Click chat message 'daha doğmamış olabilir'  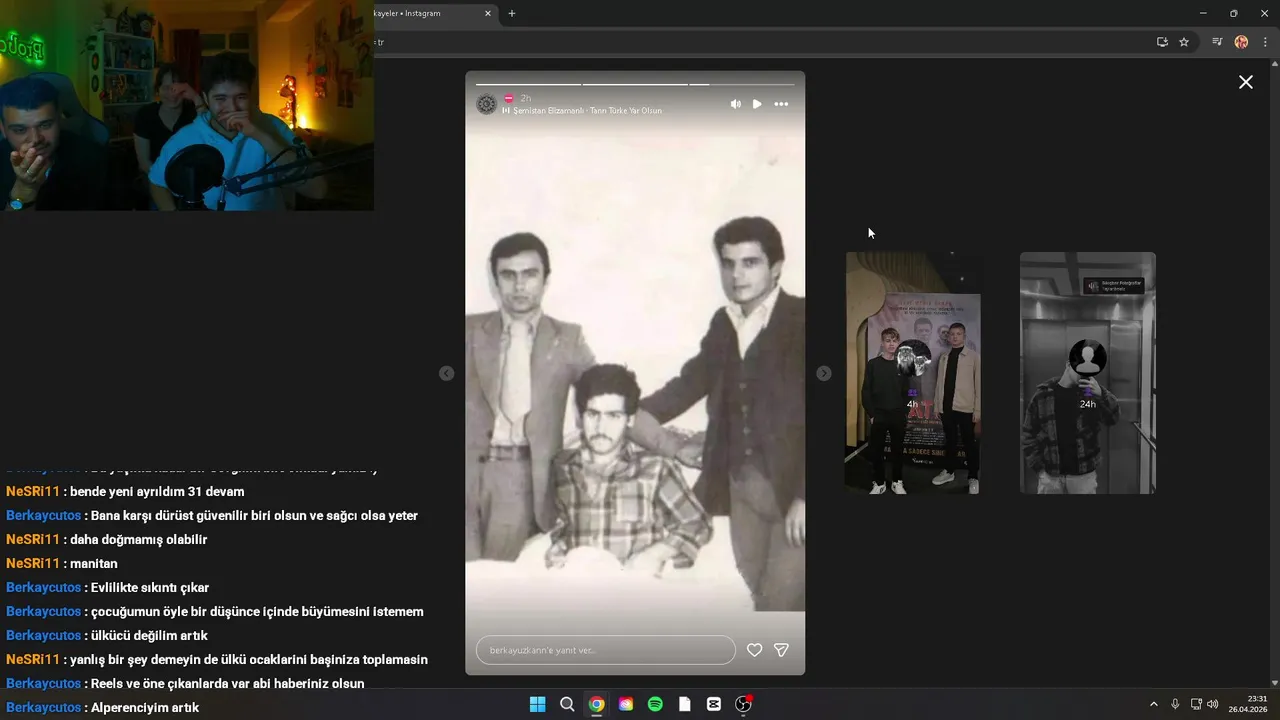tap(139, 540)
